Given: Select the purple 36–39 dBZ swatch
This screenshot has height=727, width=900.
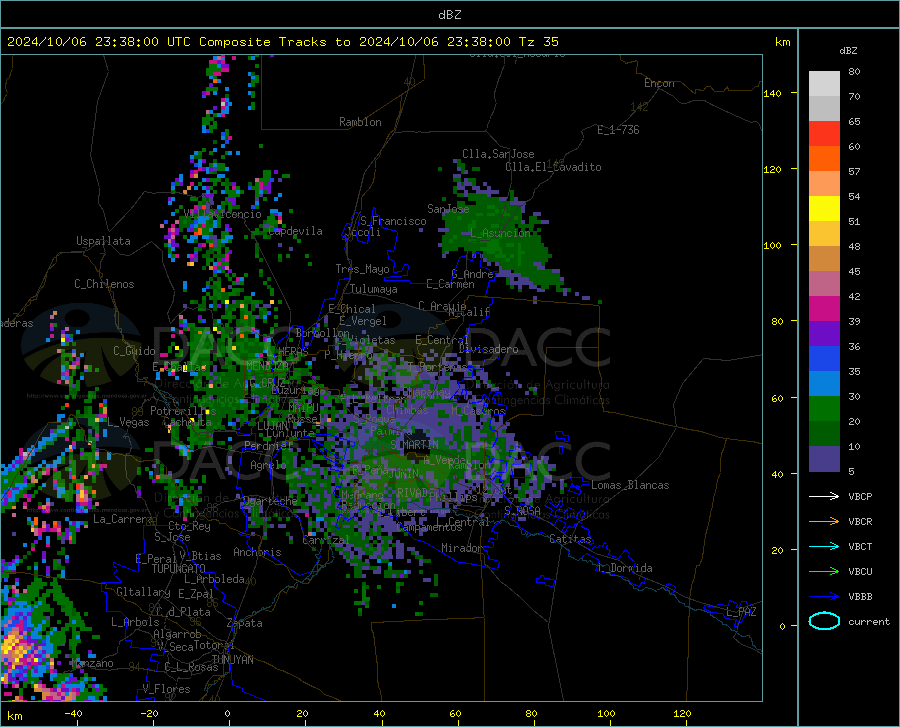Looking at the screenshot, I should (x=824, y=334).
